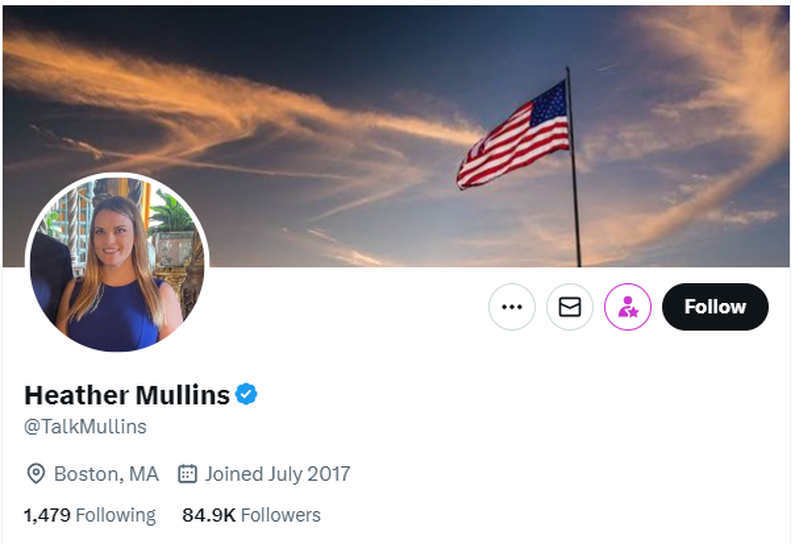Click the envelope message icon
This screenshot has height=544, width=799.
click(570, 307)
